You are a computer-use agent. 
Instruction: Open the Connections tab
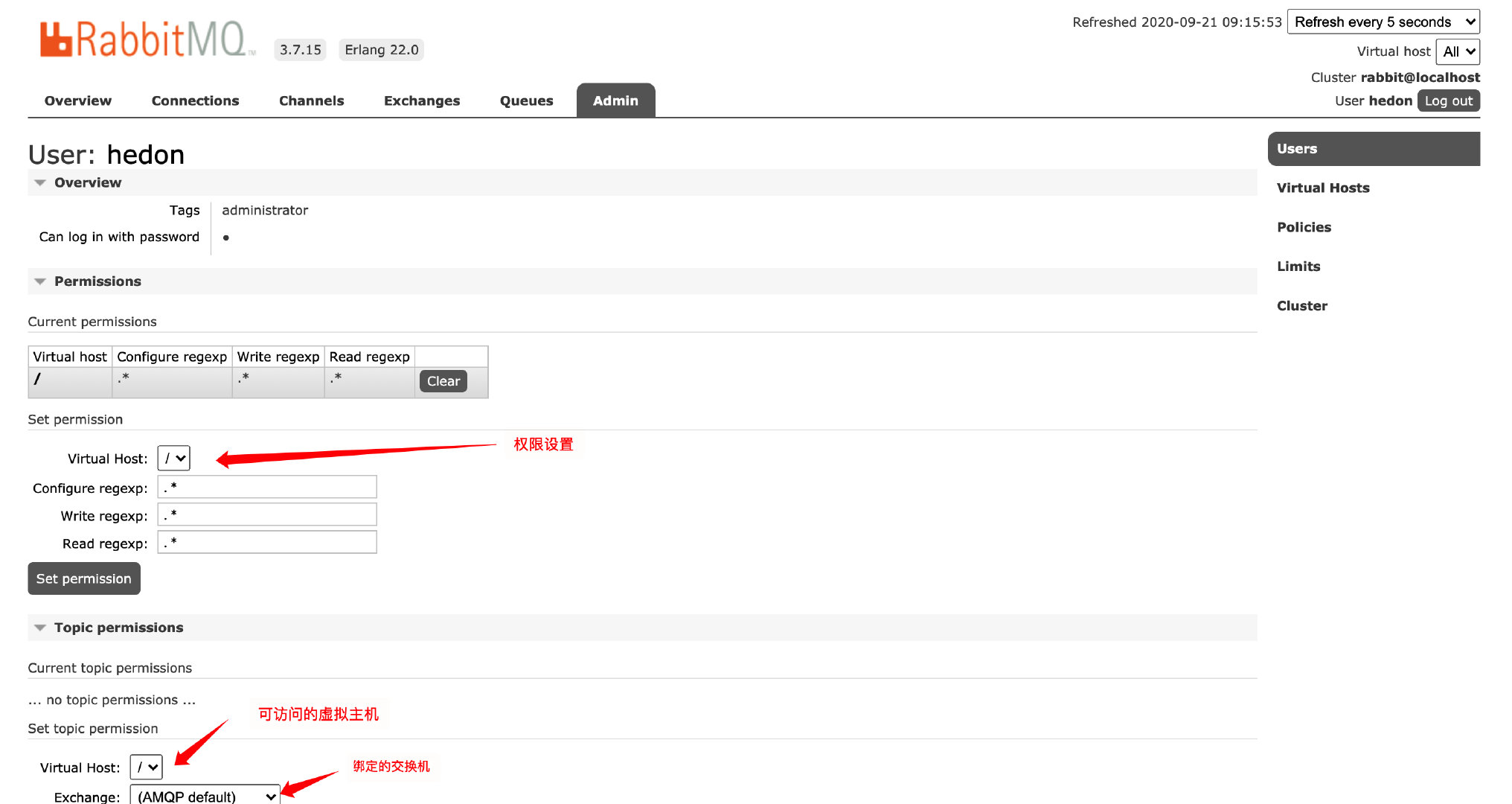pos(195,100)
